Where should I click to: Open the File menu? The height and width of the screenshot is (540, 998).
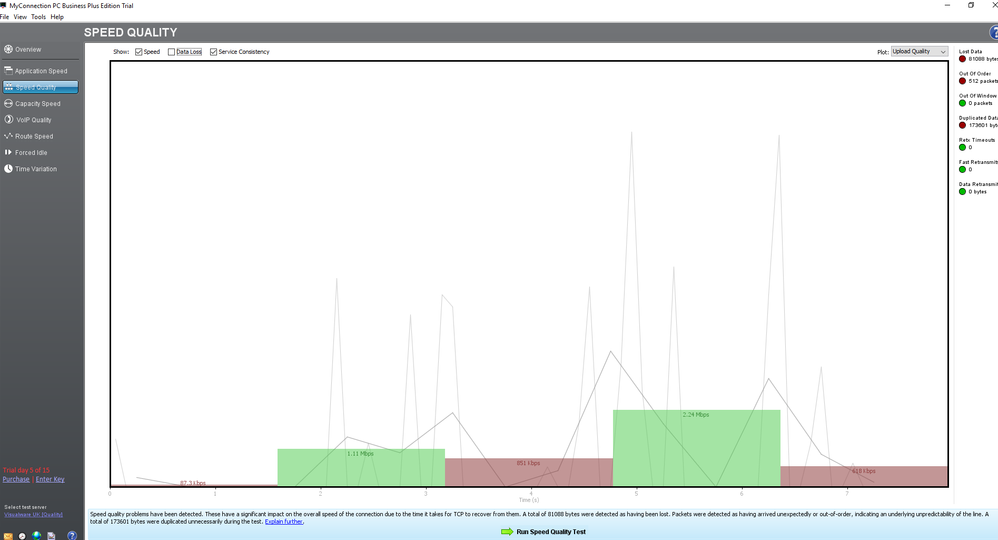pos(4,17)
